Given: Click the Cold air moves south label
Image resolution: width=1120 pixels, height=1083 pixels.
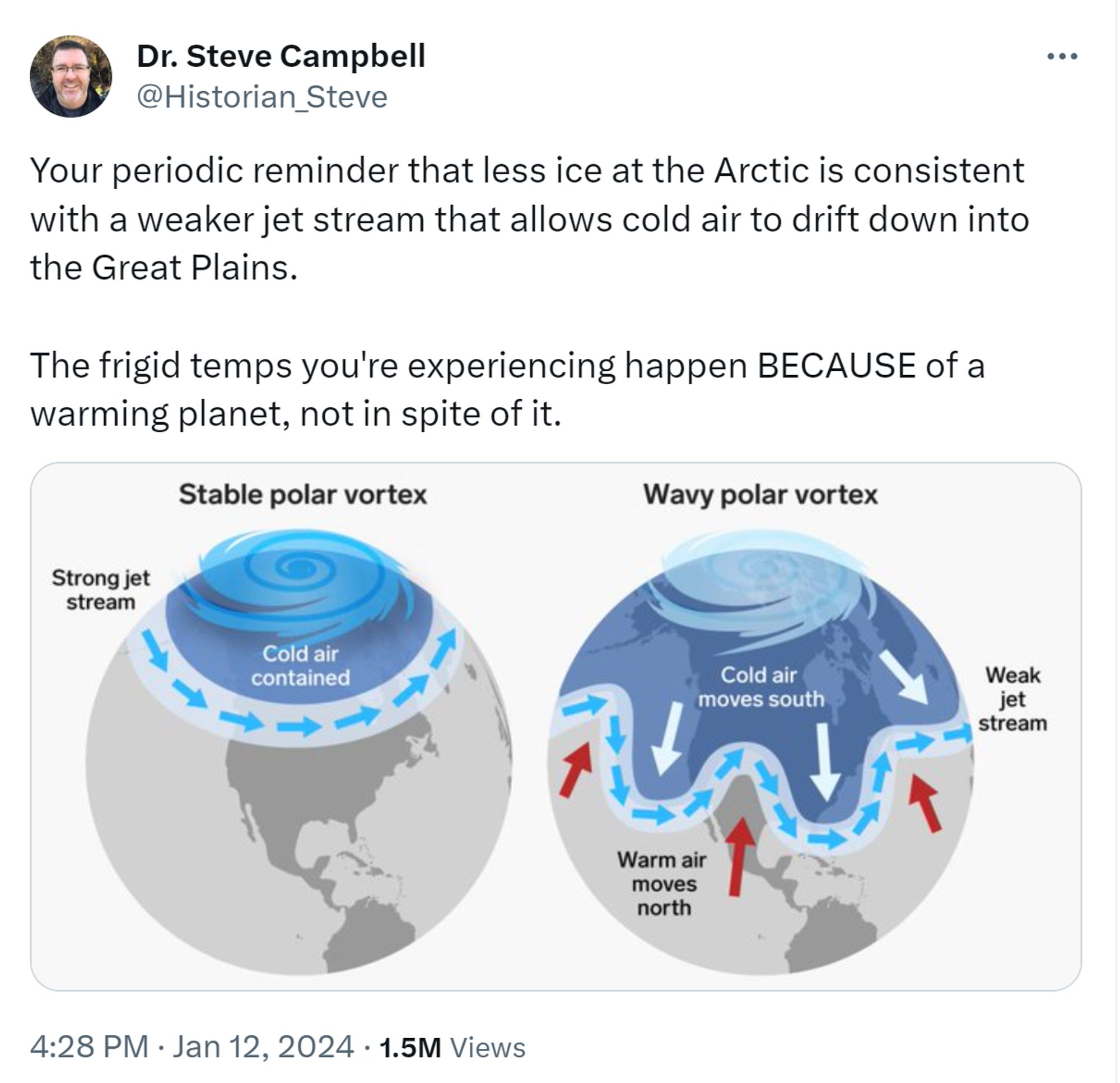Looking at the screenshot, I should tap(760, 687).
